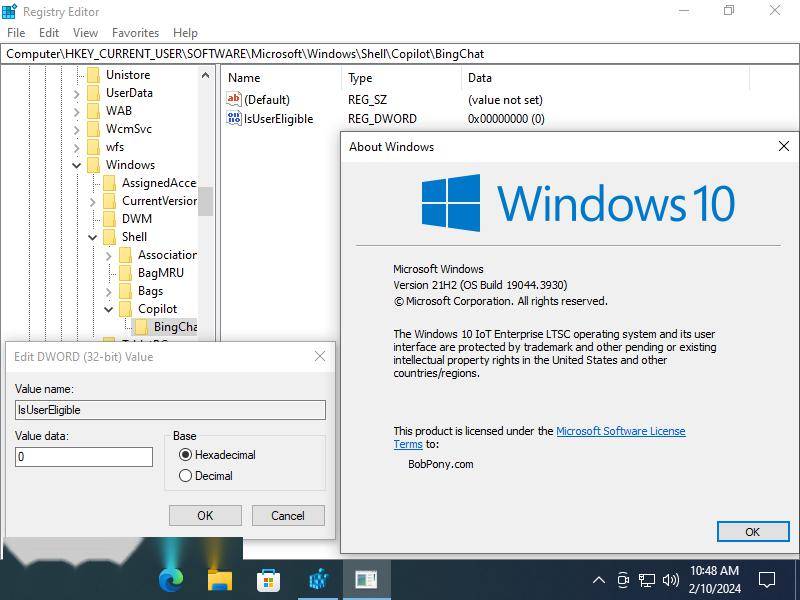This screenshot has height=600, width=800.
Task: Open File Explorer from the taskbar
Action: [x=220, y=580]
